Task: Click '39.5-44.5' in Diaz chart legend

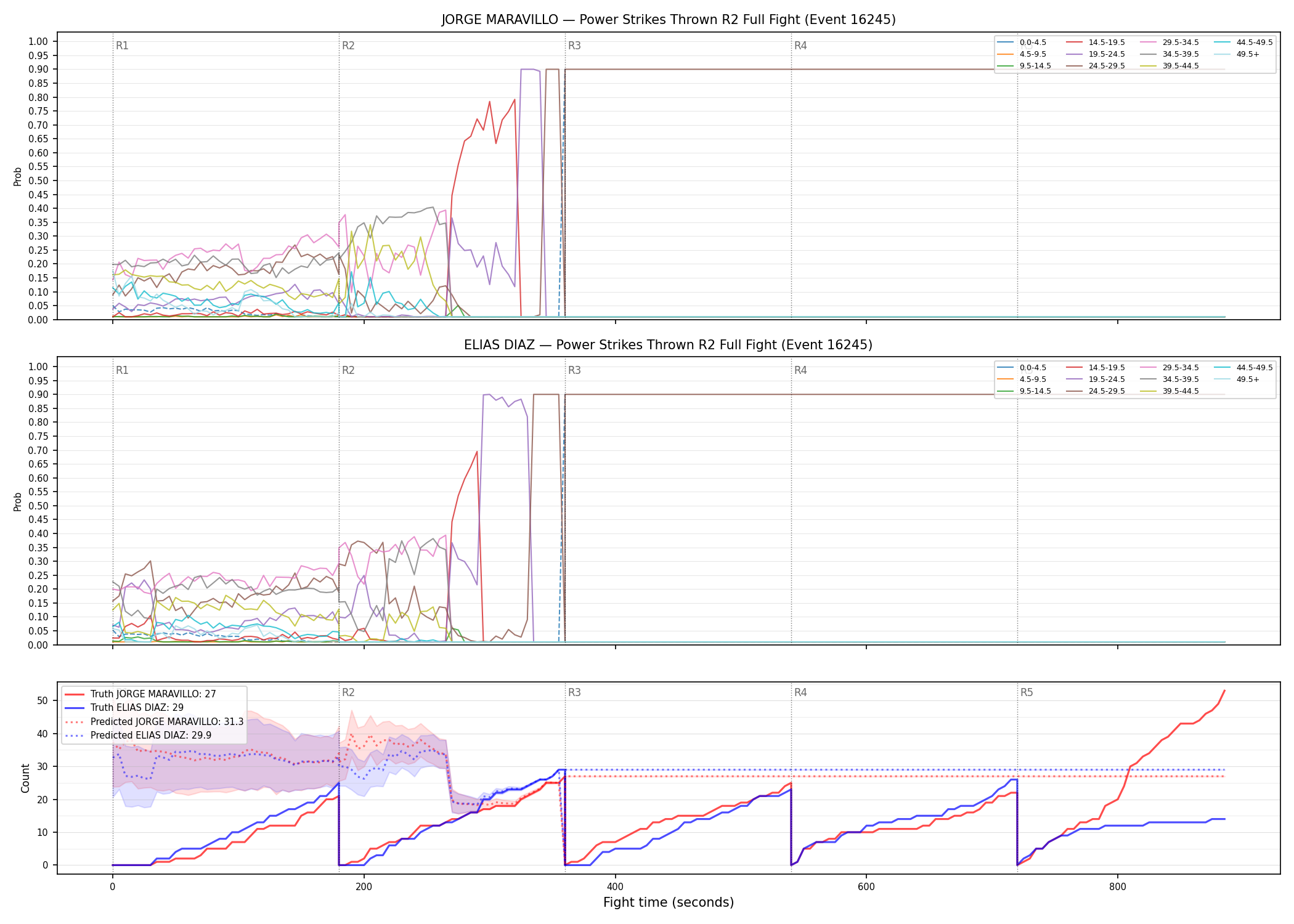Action: click(x=1181, y=391)
